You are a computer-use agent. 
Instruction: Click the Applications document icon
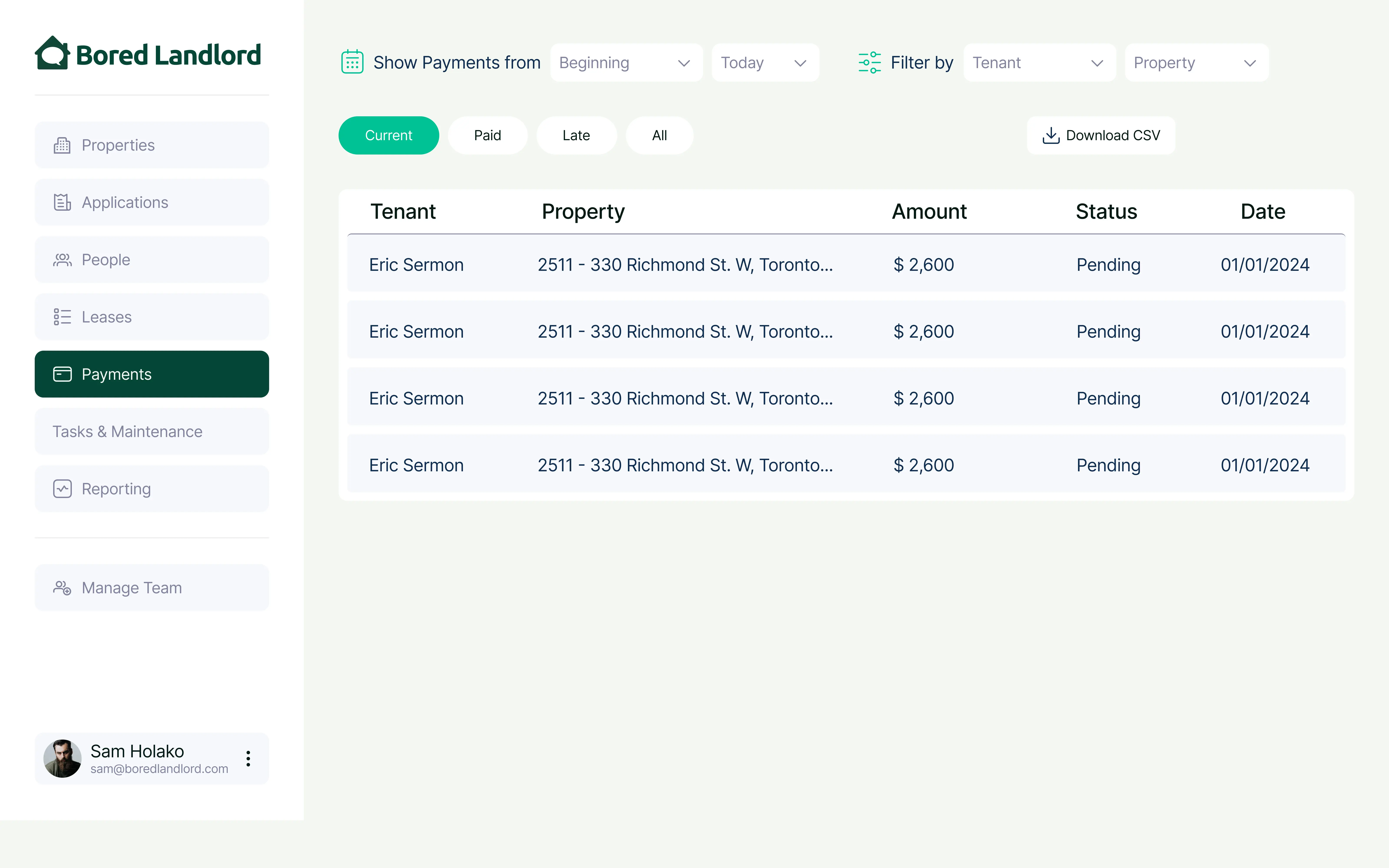tap(62, 202)
